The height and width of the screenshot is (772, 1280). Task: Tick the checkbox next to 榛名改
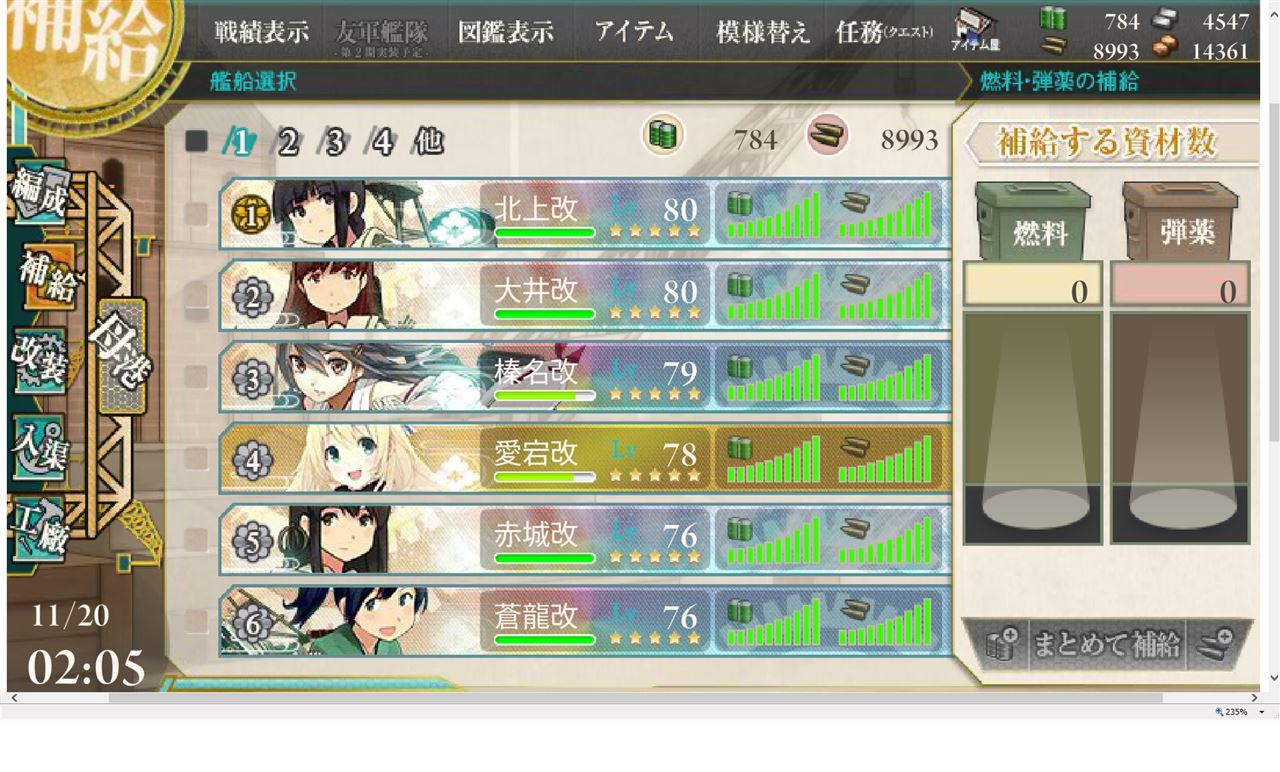tap(196, 377)
